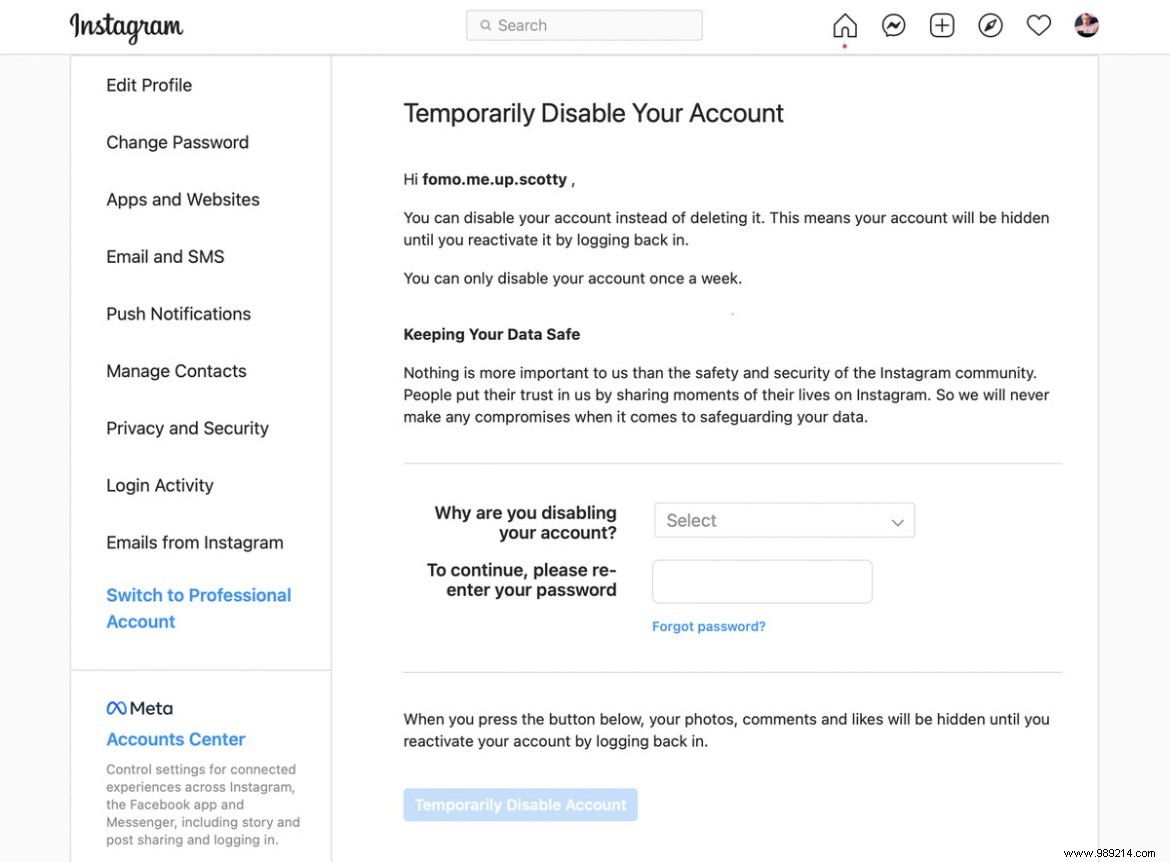1170x862 pixels.
Task: Select Edit Profile in the sidebar
Action: coord(149,85)
